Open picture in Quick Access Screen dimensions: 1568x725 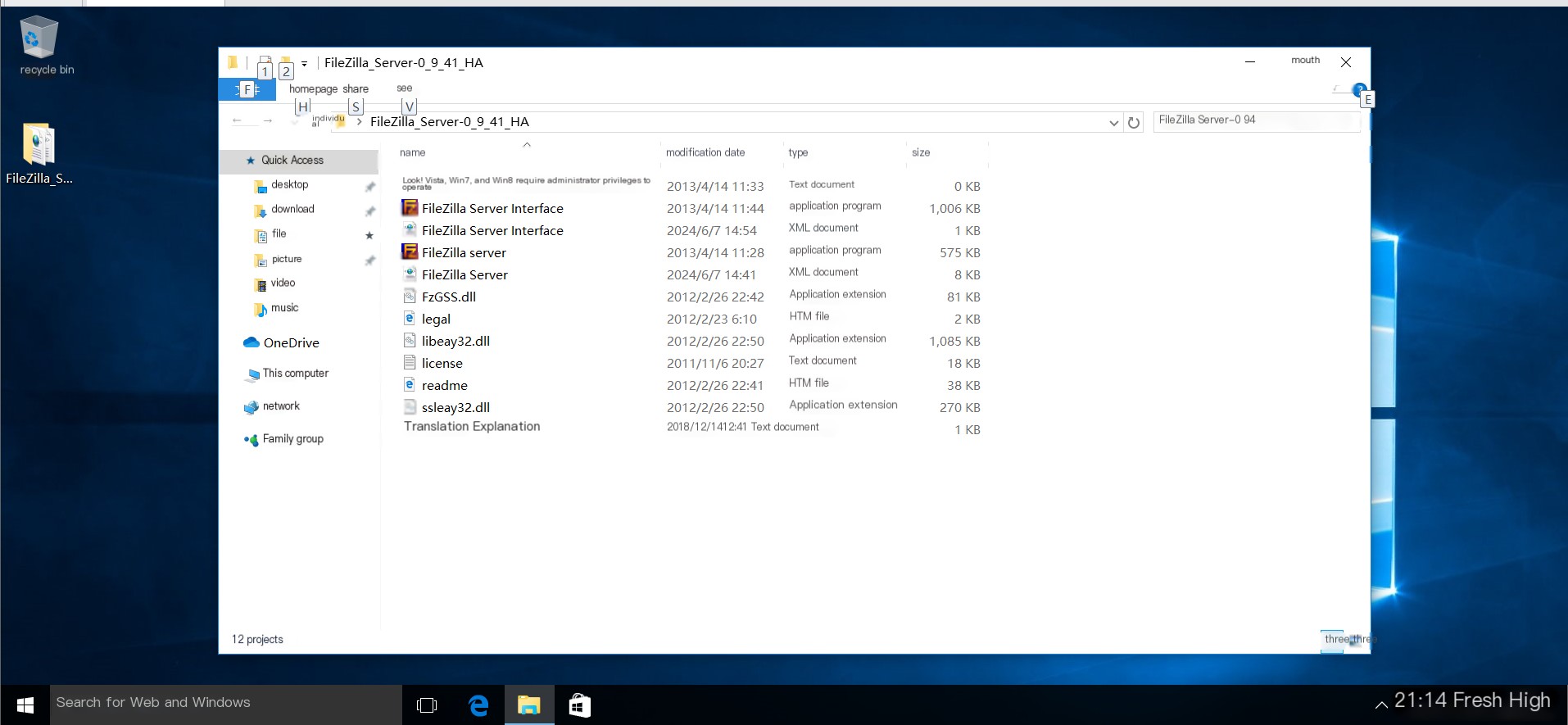[x=287, y=259]
